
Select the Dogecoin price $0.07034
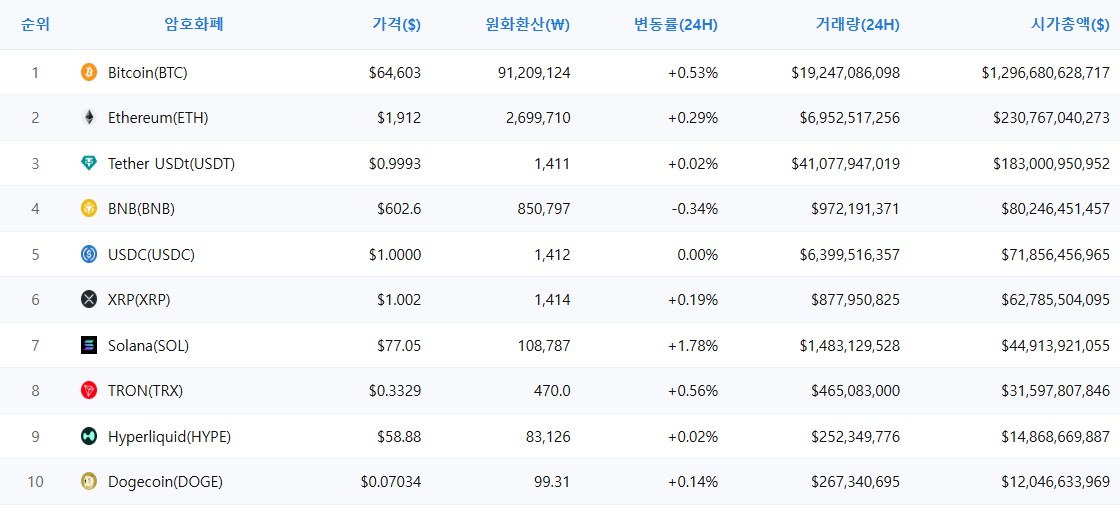pyautogui.click(x=391, y=482)
